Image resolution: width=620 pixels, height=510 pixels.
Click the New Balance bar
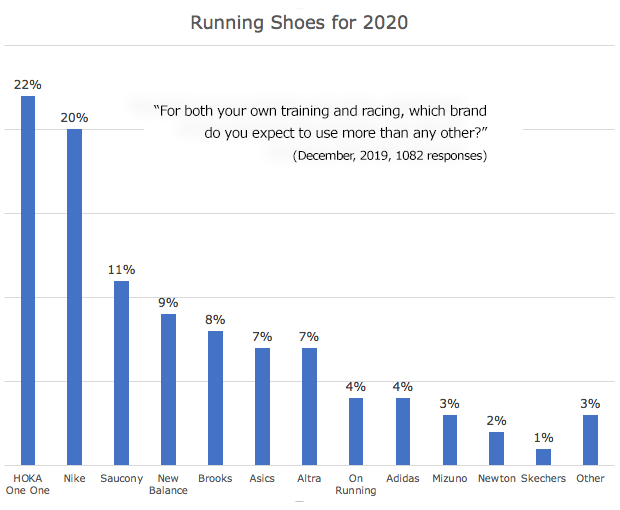coord(168,389)
